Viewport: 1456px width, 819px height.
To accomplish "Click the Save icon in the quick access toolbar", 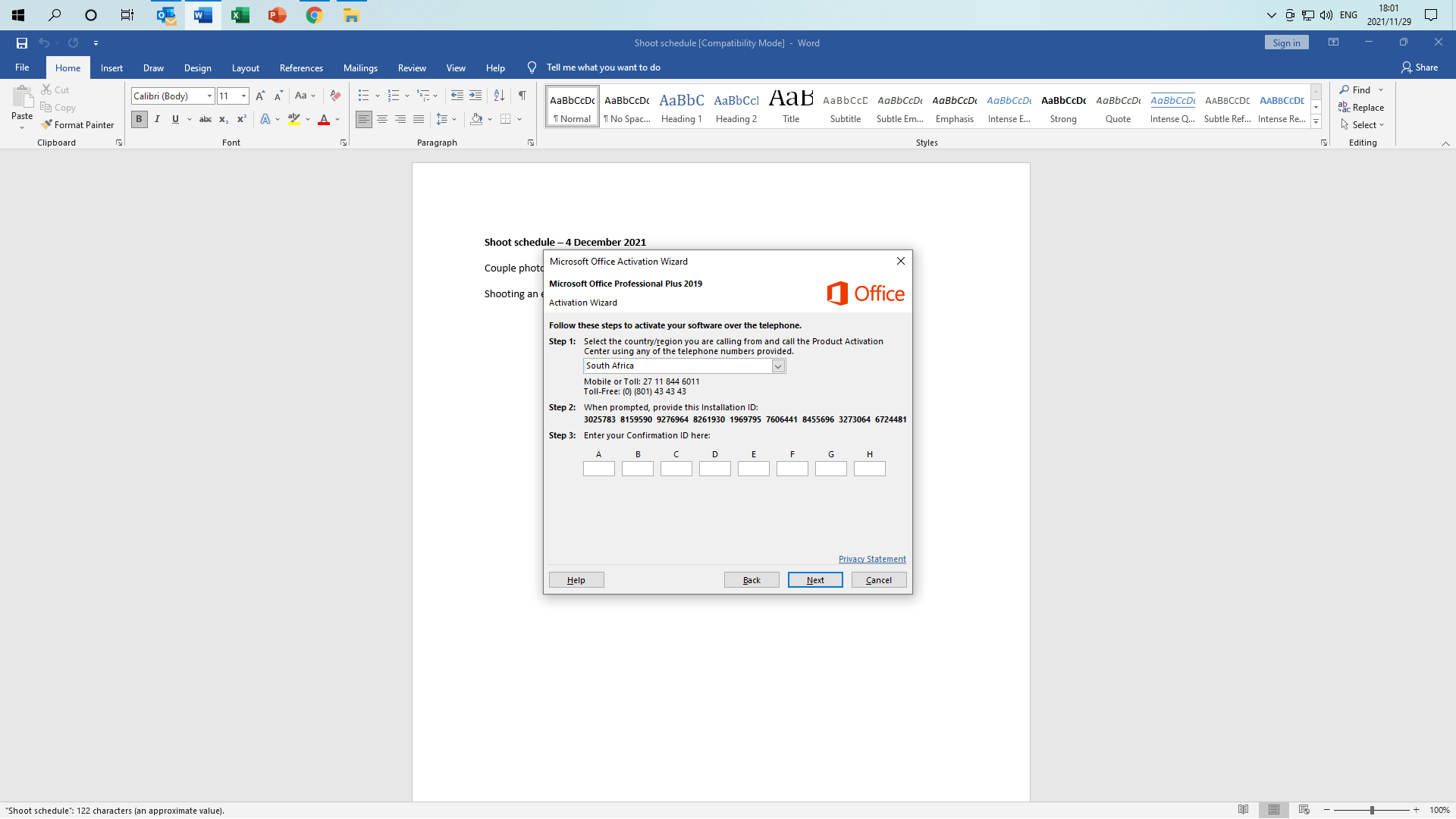I will pos(22,43).
